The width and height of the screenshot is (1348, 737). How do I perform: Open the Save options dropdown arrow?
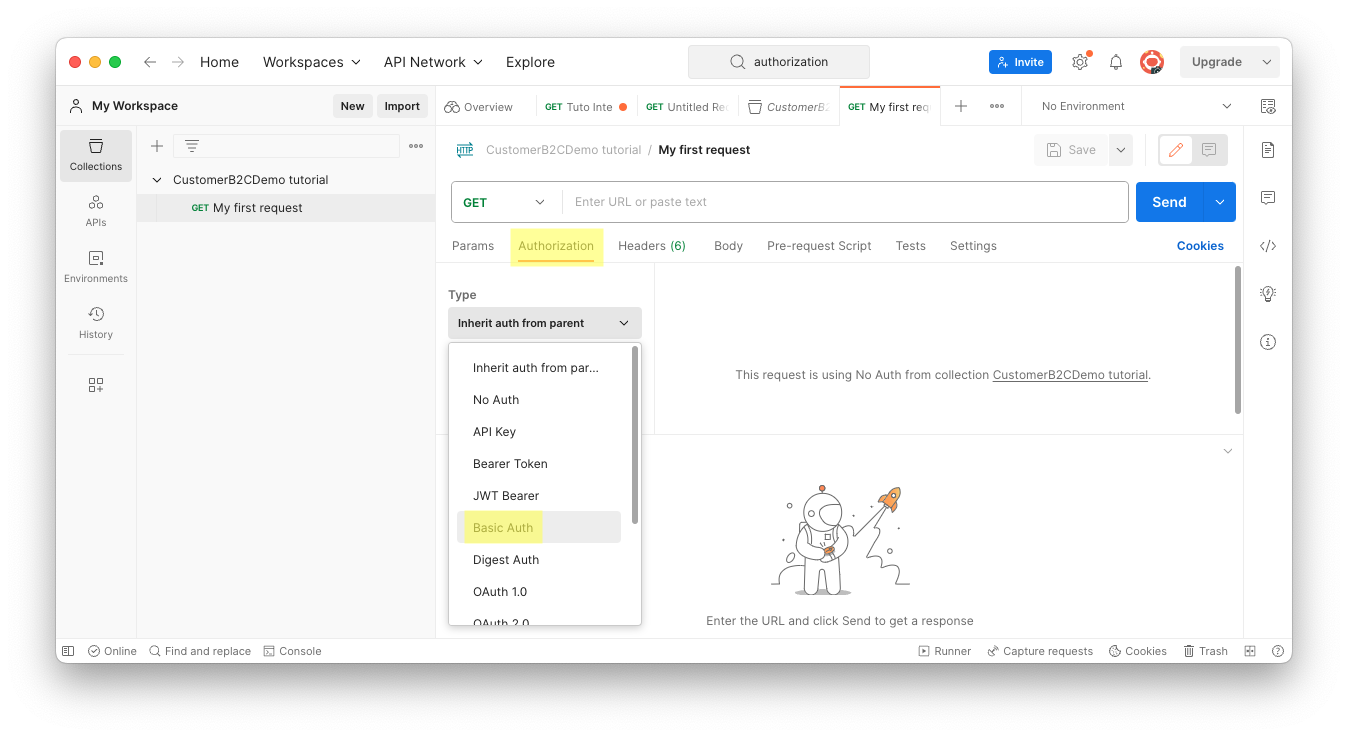click(x=1121, y=150)
